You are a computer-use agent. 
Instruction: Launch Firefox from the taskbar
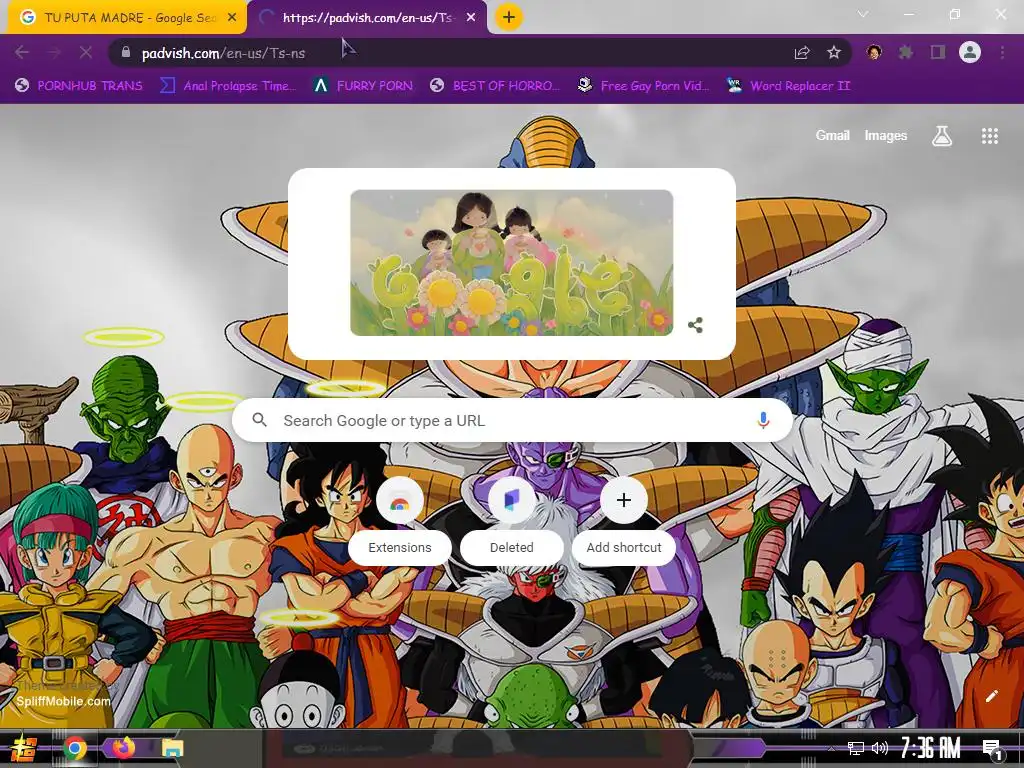[x=123, y=748]
